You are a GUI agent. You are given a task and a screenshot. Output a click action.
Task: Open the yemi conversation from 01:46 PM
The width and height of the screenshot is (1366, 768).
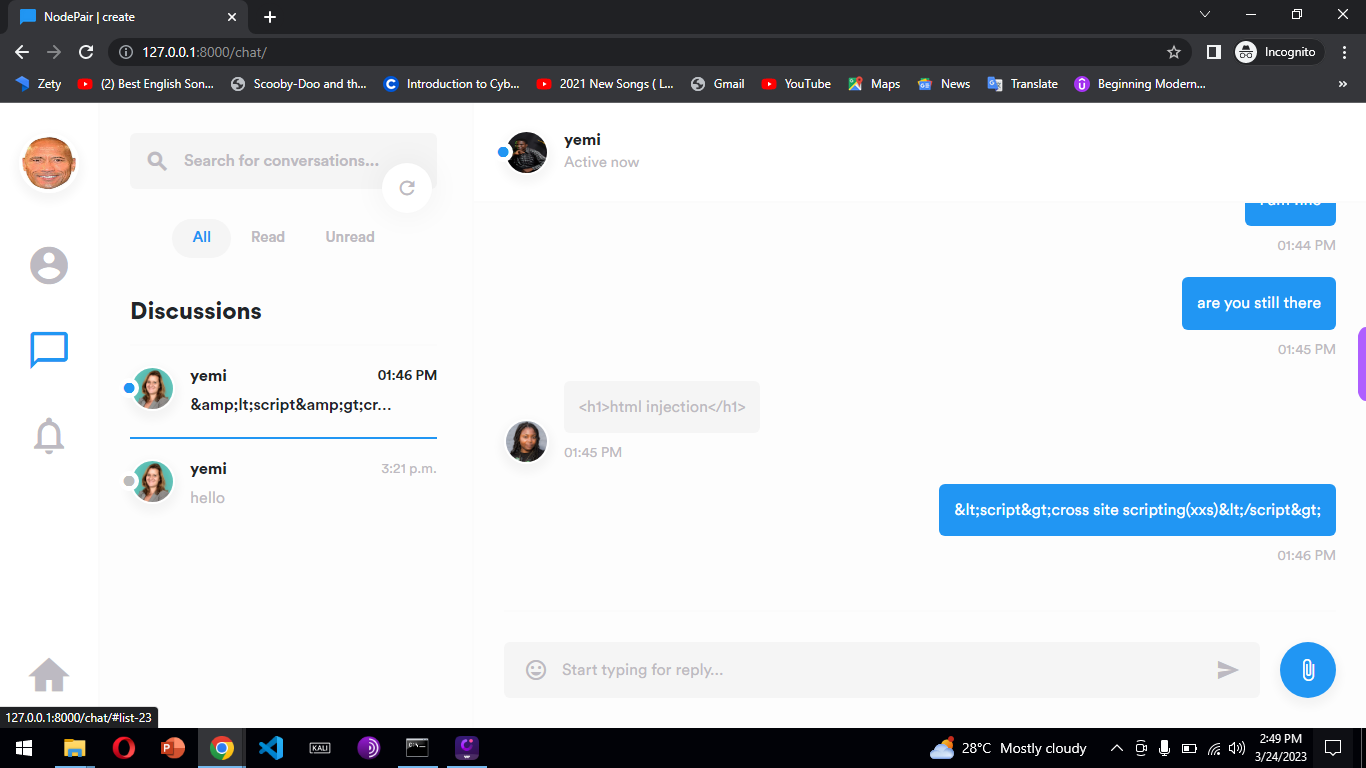point(284,390)
